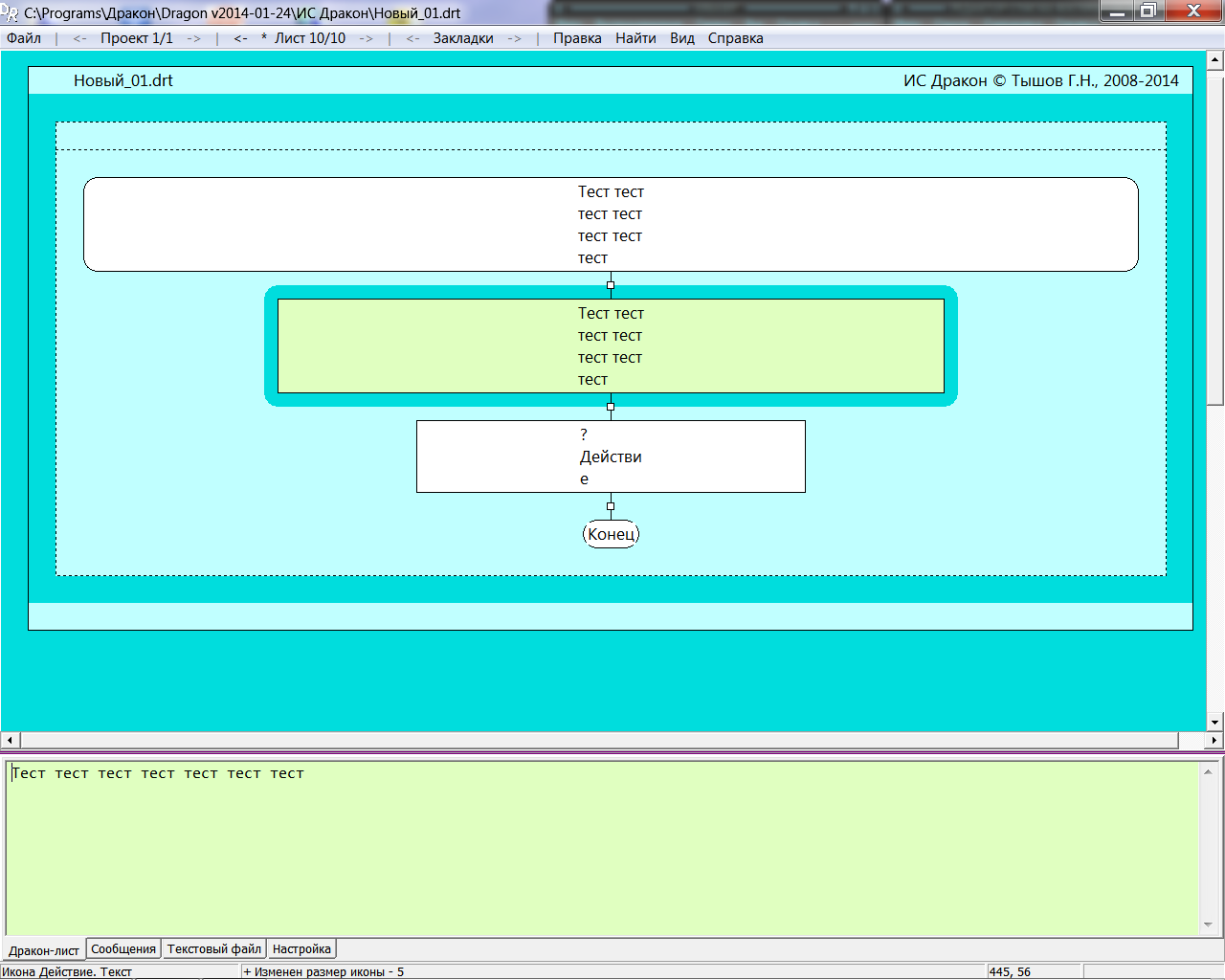
Task: Go to next sheet after Лист 10/10
Action: click(x=367, y=38)
